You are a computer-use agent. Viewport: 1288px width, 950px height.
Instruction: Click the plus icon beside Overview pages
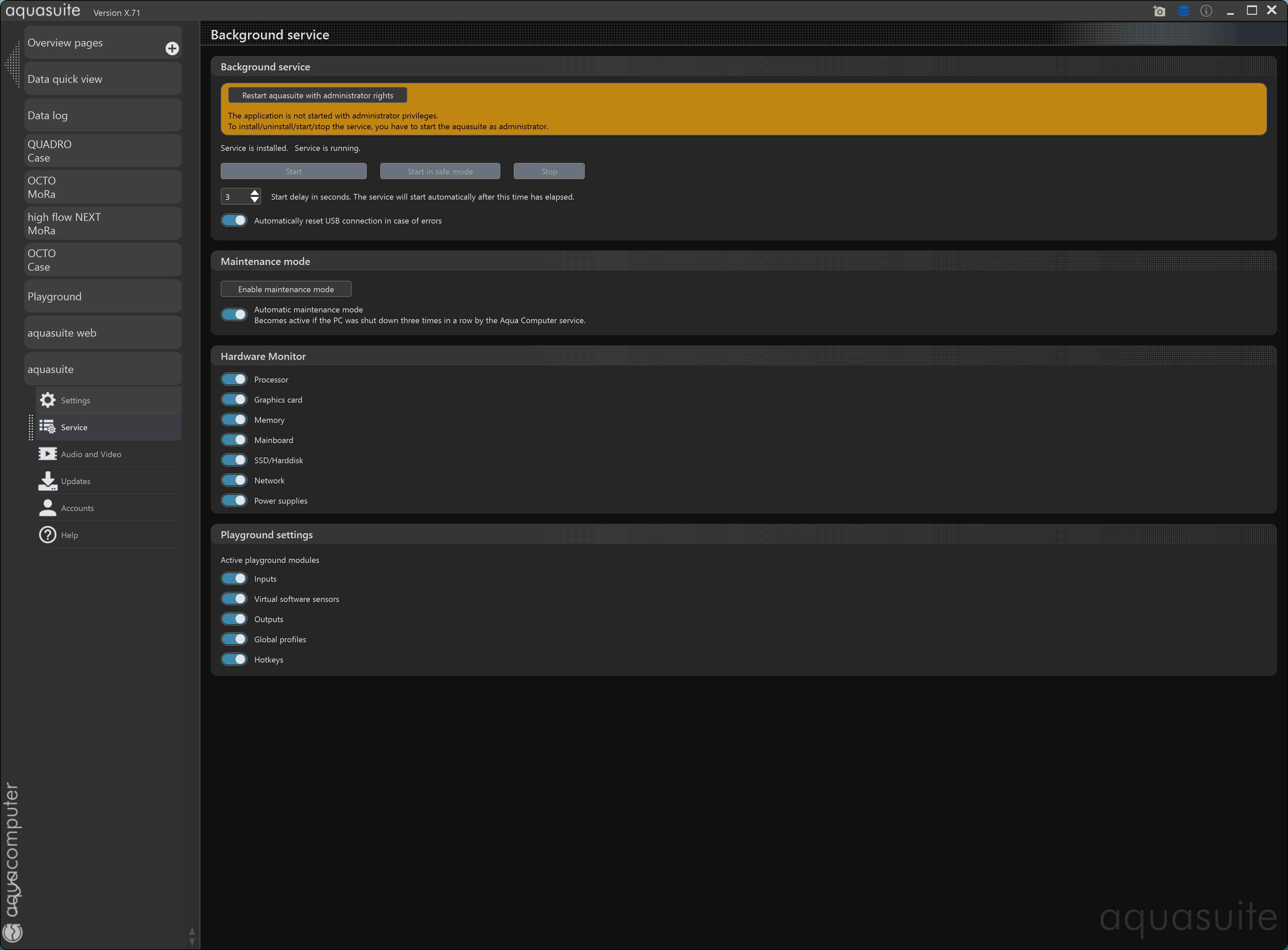coord(172,48)
